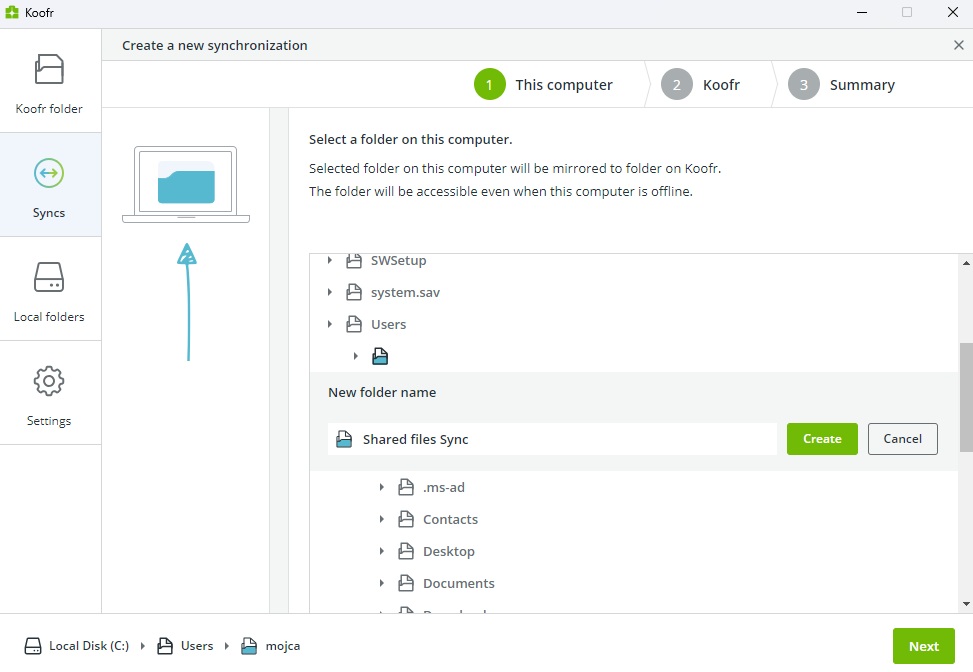Click the Contacts folder icon

406,519
